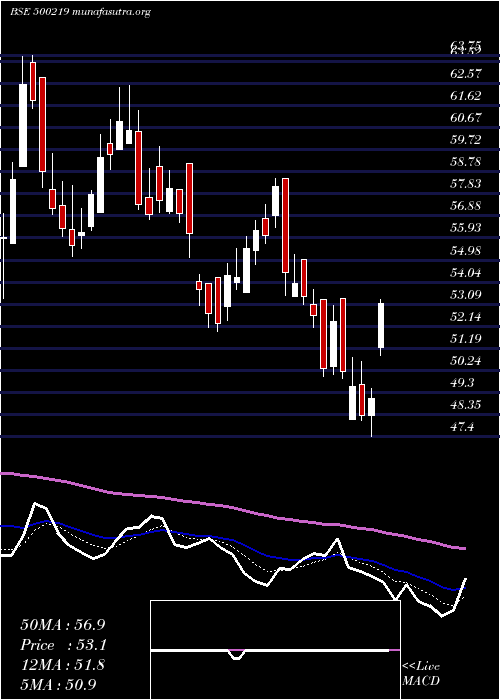Click the 55.93 price axis label
The width and height of the screenshot is (500, 700).
(466, 228)
